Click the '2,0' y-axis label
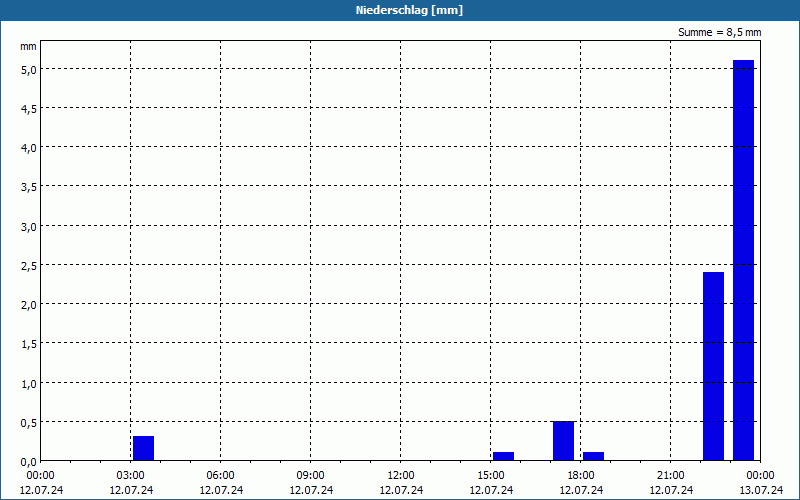The width and height of the screenshot is (800, 500). 28,305
